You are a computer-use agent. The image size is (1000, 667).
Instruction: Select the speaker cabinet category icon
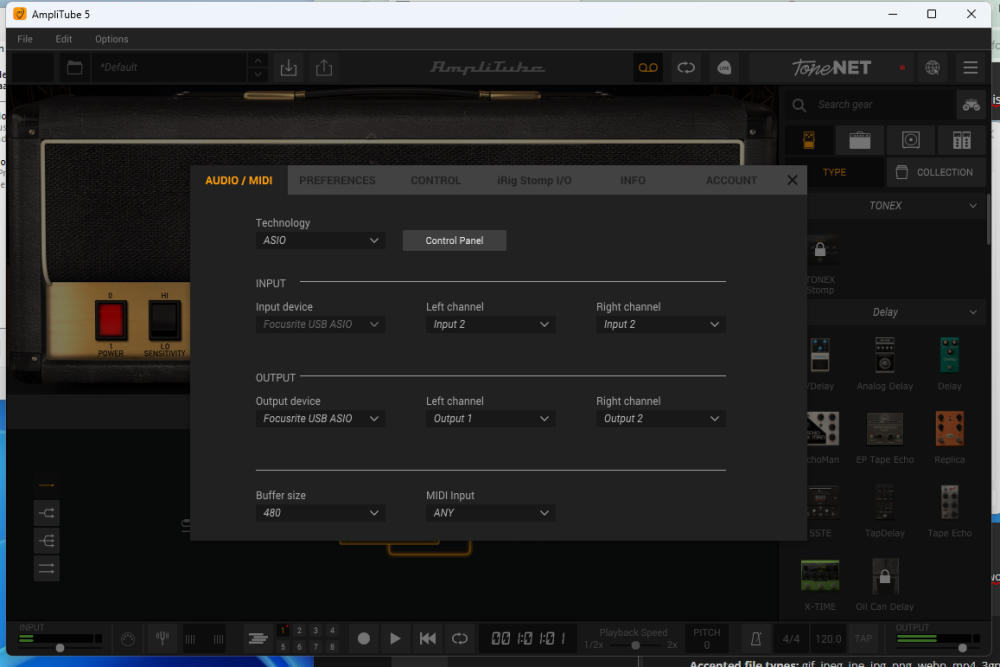pyautogui.click(x=911, y=139)
